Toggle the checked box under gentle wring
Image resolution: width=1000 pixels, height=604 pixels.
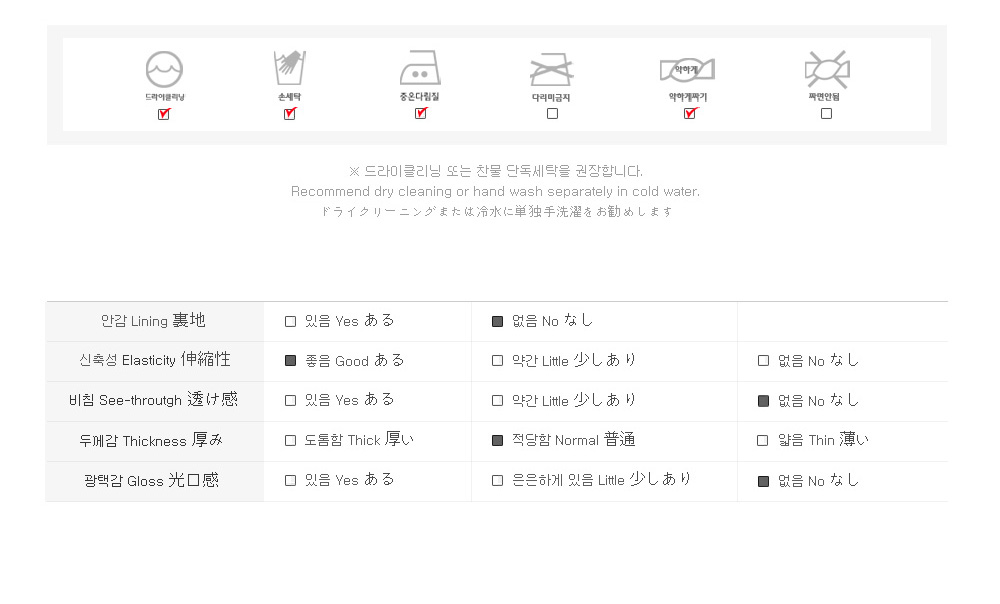pyautogui.click(x=689, y=114)
